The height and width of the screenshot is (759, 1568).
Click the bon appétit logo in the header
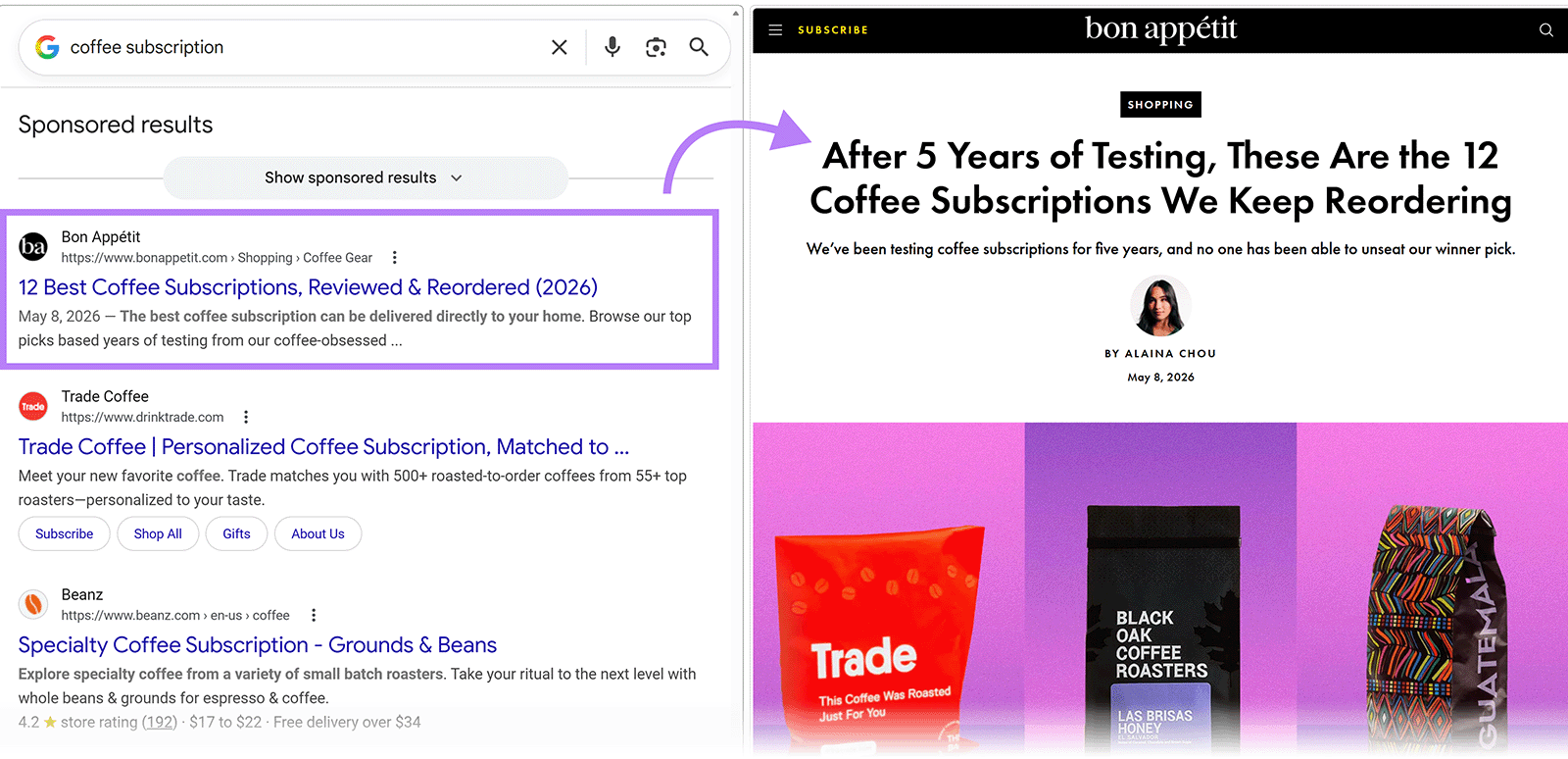[x=1160, y=28]
